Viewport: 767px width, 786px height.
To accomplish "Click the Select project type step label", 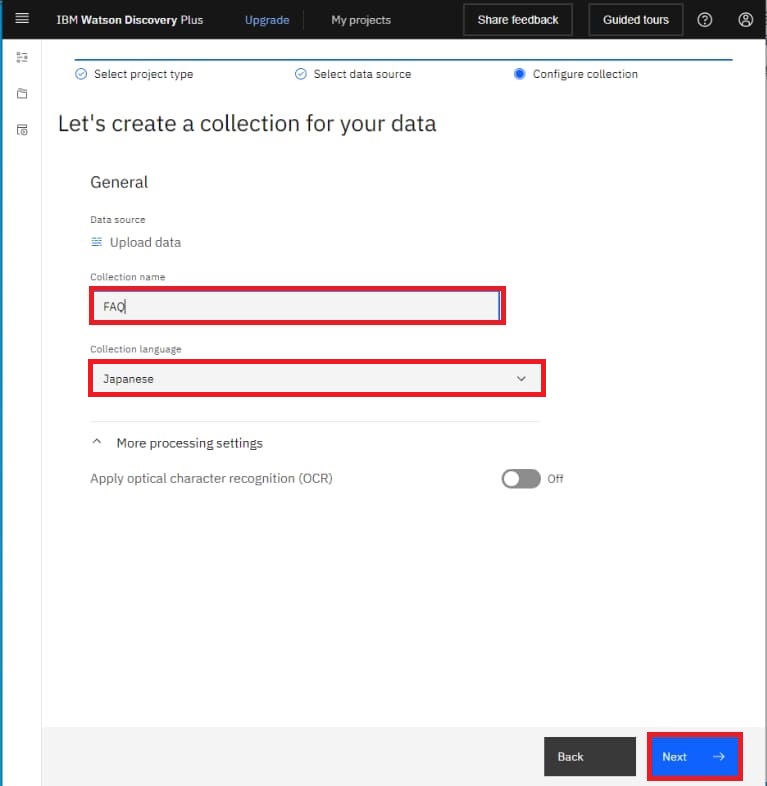I will (x=143, y=74).
